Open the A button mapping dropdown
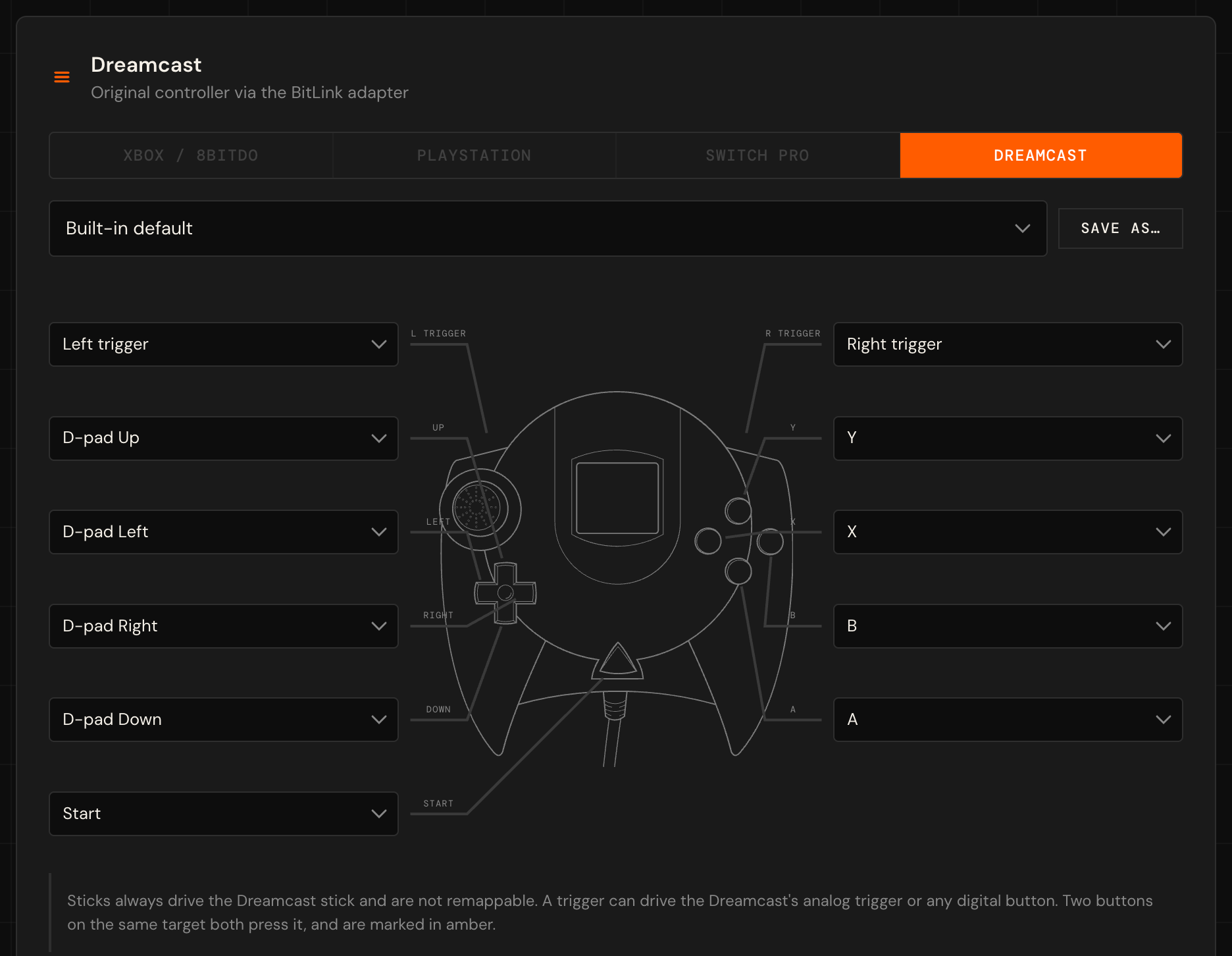Image resolution: width=1232 pixels, height=956 pixels. (x=1008, y=720)
